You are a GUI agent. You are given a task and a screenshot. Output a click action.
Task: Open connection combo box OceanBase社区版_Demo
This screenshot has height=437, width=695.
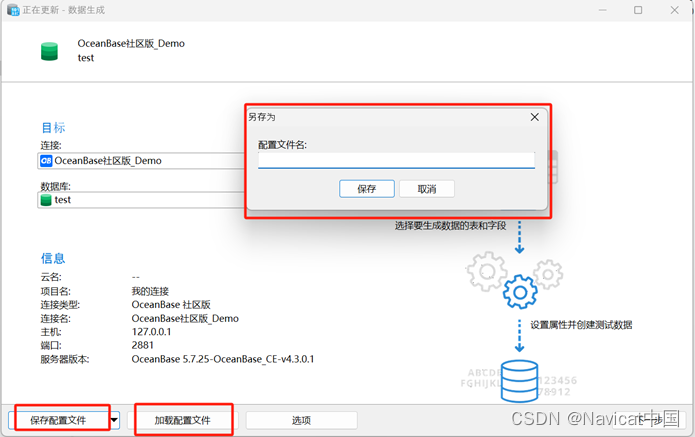click(141, 160)
